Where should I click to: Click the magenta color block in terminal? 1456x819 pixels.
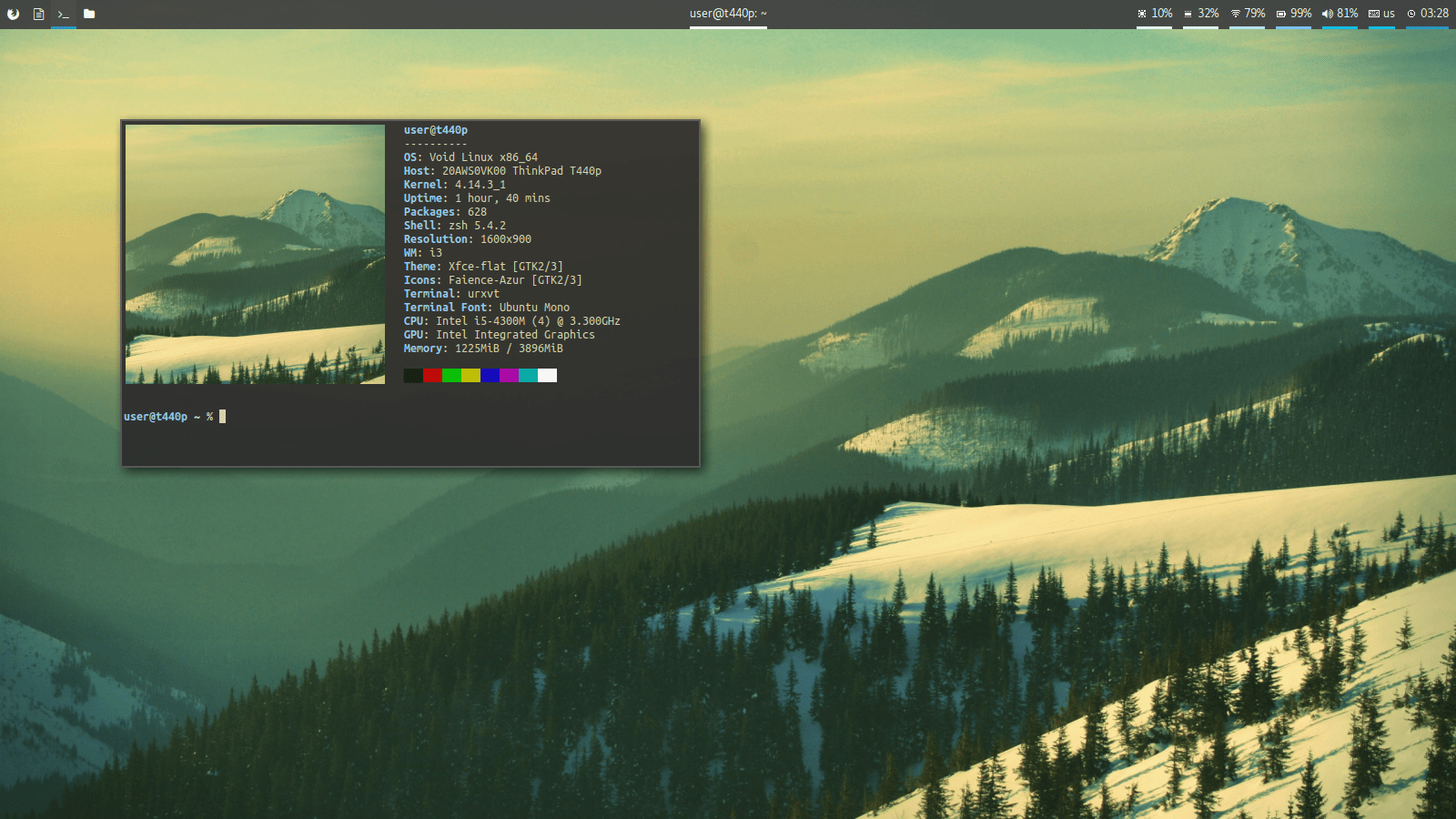(x=509, y=375)
